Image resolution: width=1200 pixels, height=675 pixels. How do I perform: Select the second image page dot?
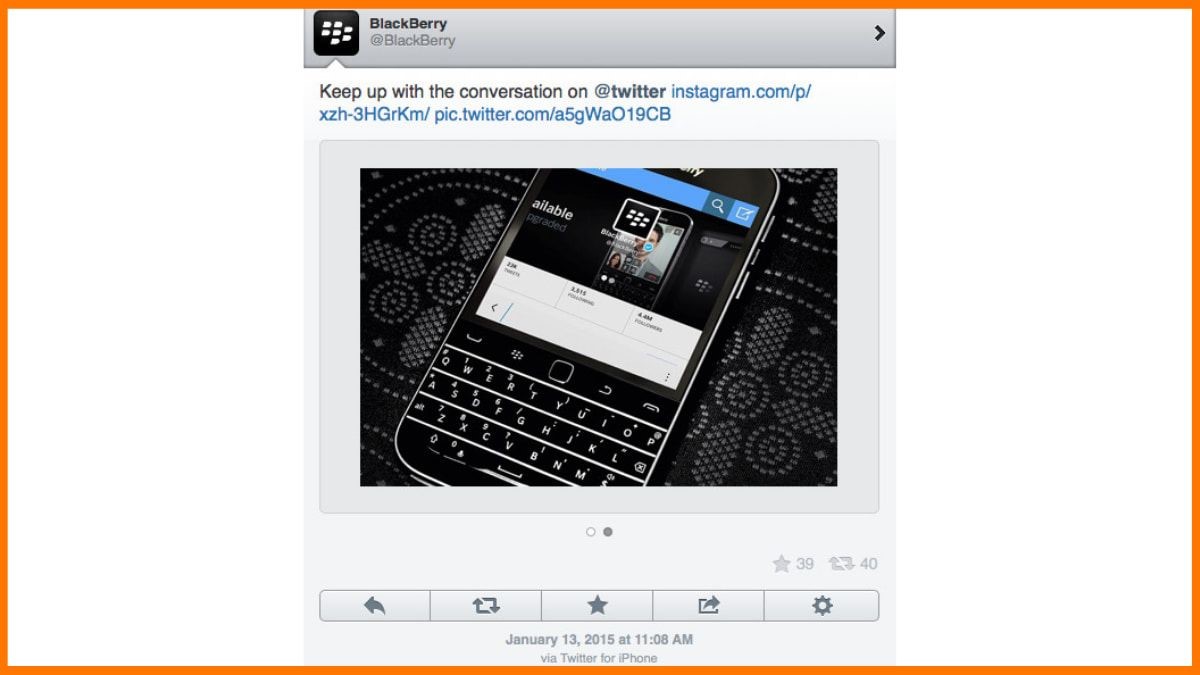coord(608,532)
